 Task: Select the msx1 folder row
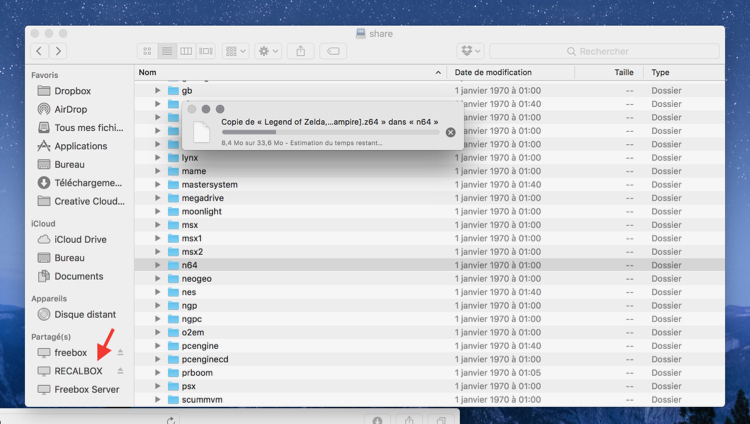[429, 238]
